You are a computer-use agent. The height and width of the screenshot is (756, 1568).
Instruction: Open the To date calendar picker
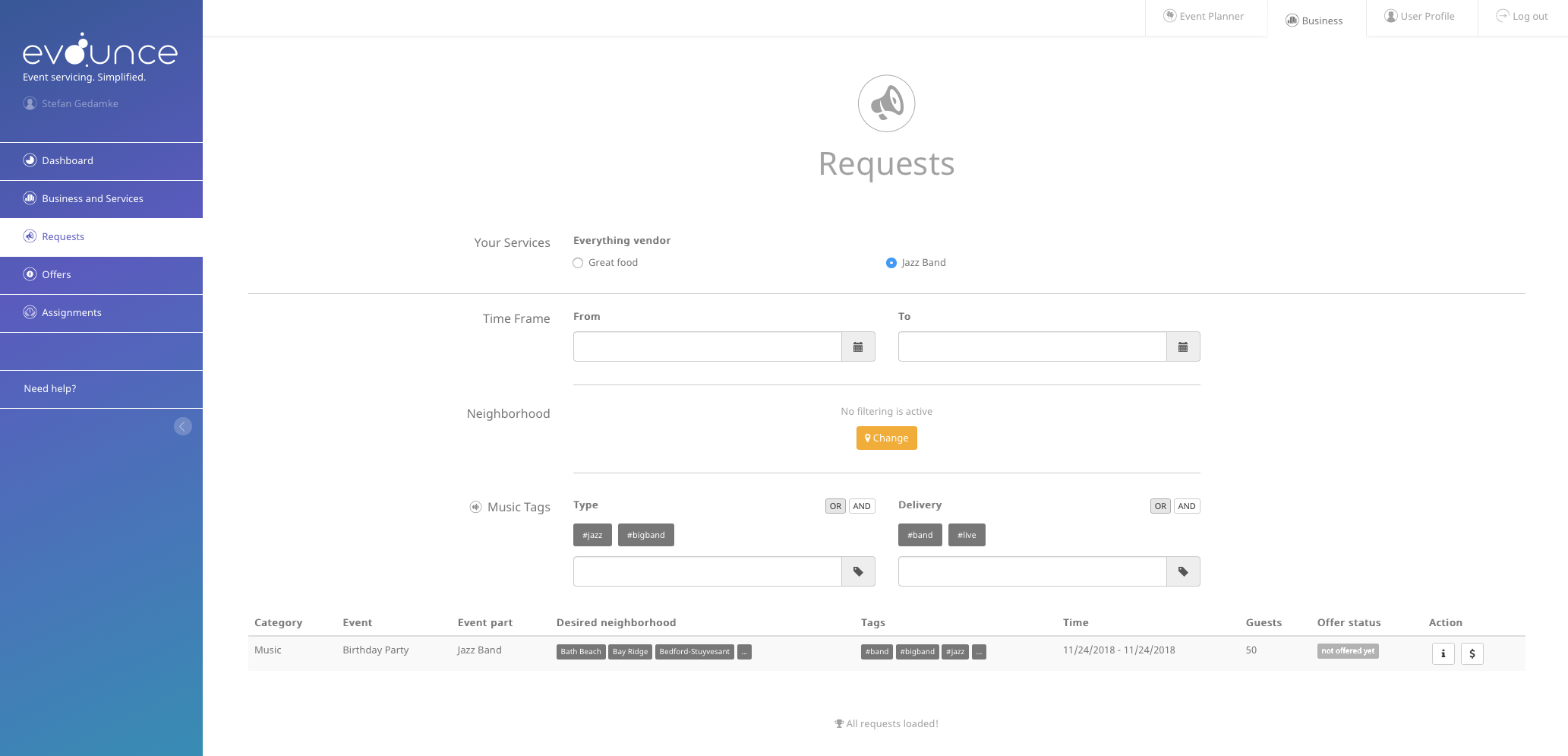1183,346
